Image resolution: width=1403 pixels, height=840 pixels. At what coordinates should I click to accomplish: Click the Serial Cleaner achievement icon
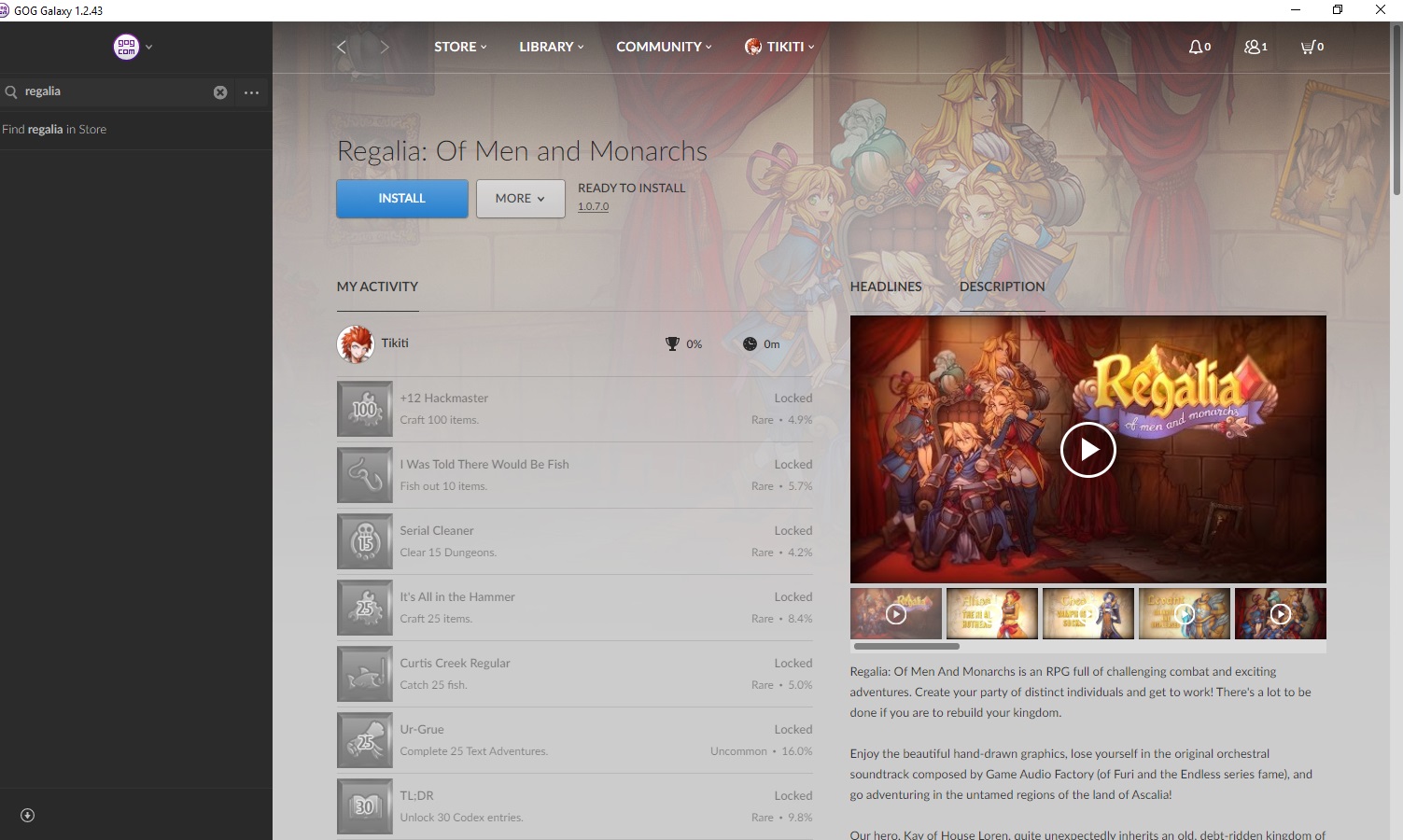coord(365,541)
